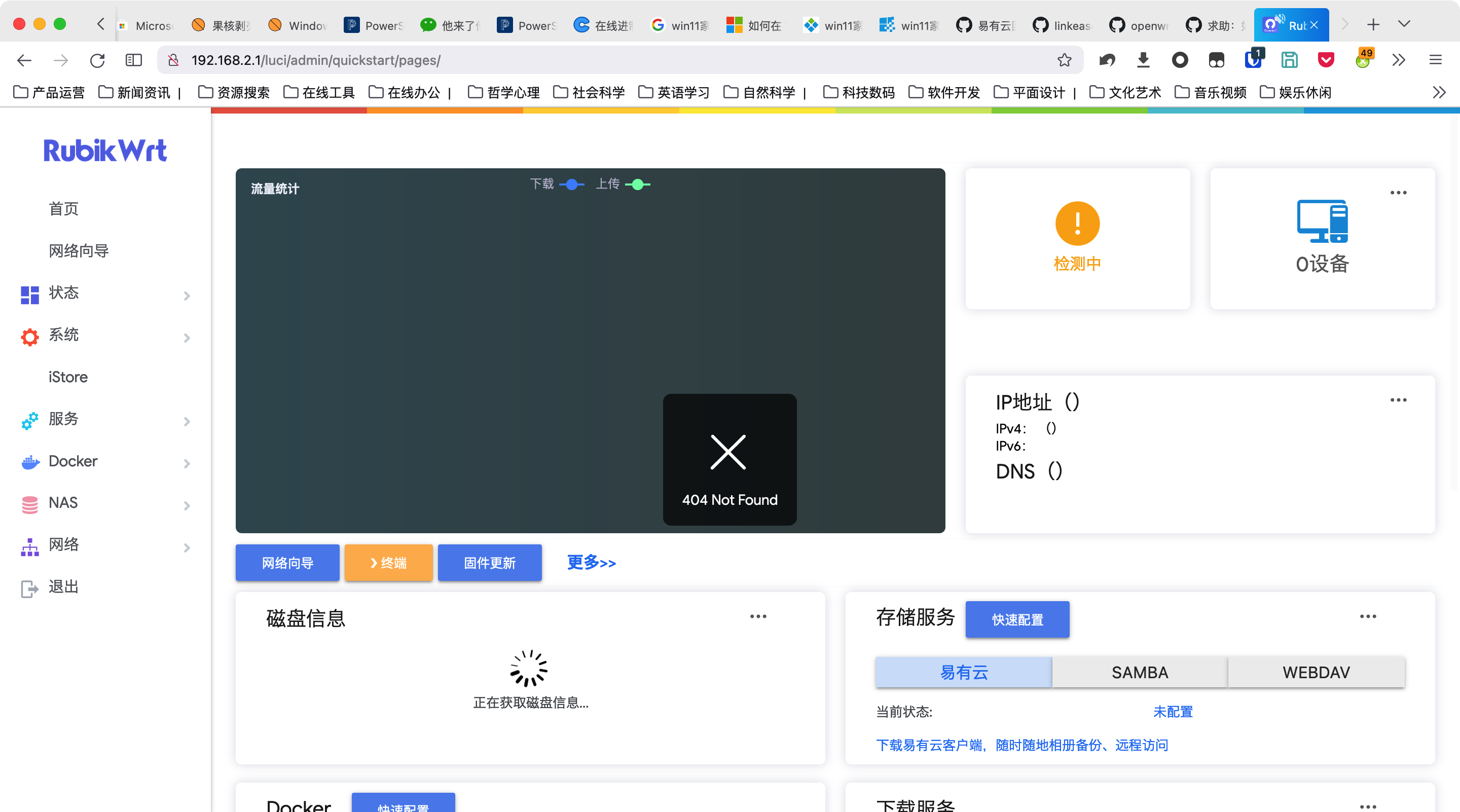Click the 固件更新 firmware update button
The height and width of the screenshot is (812, 1460).
pyautogui.click(x=489, y=563)
